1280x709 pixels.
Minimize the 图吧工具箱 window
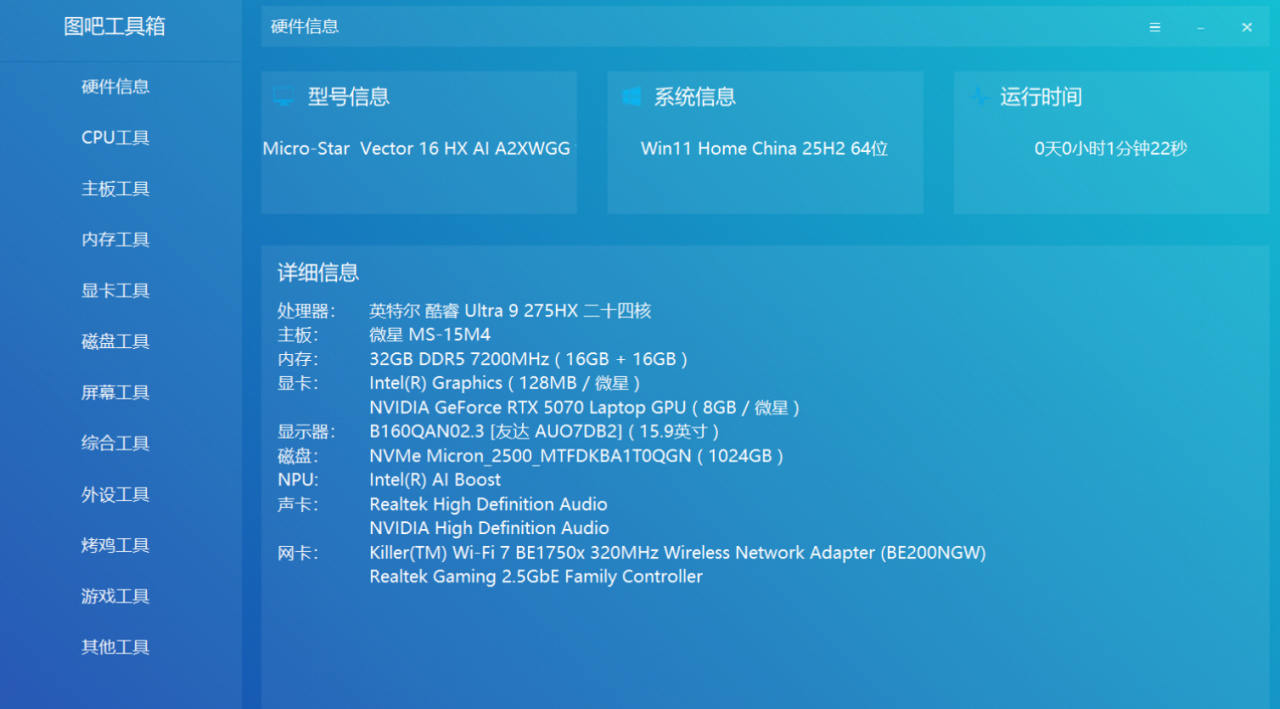tap(1201, 28)
